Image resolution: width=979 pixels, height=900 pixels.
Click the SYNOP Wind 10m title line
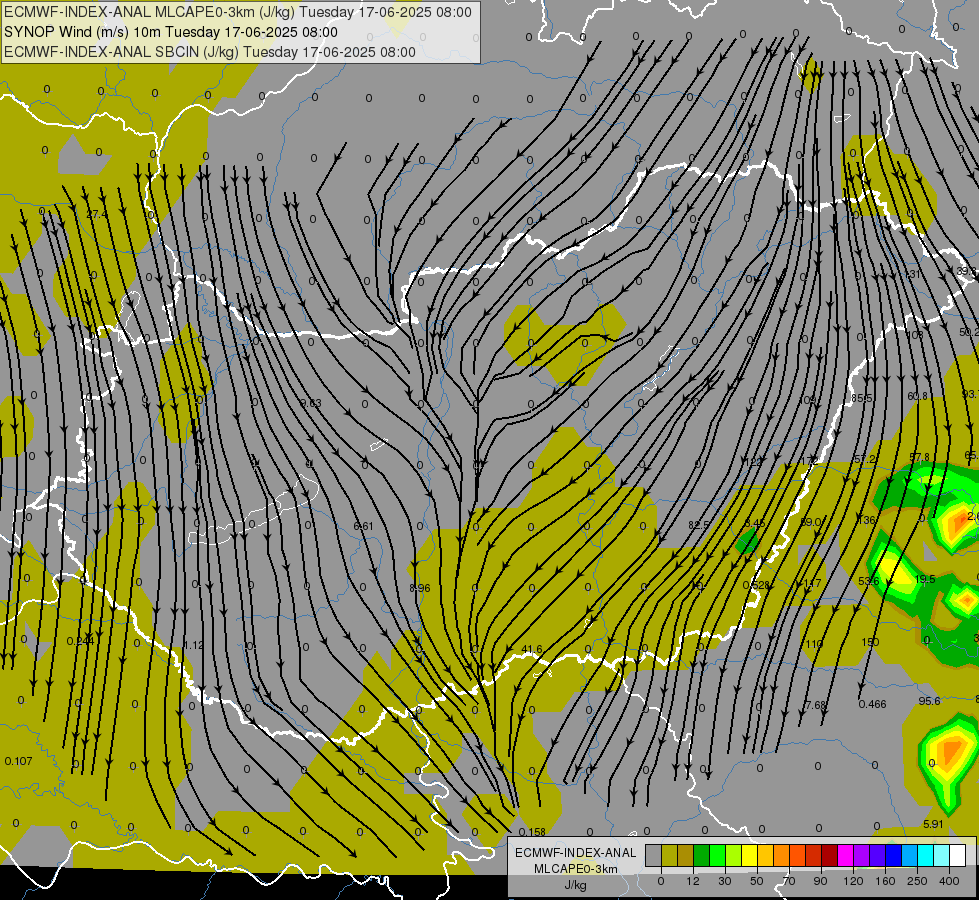coord(170,32)
